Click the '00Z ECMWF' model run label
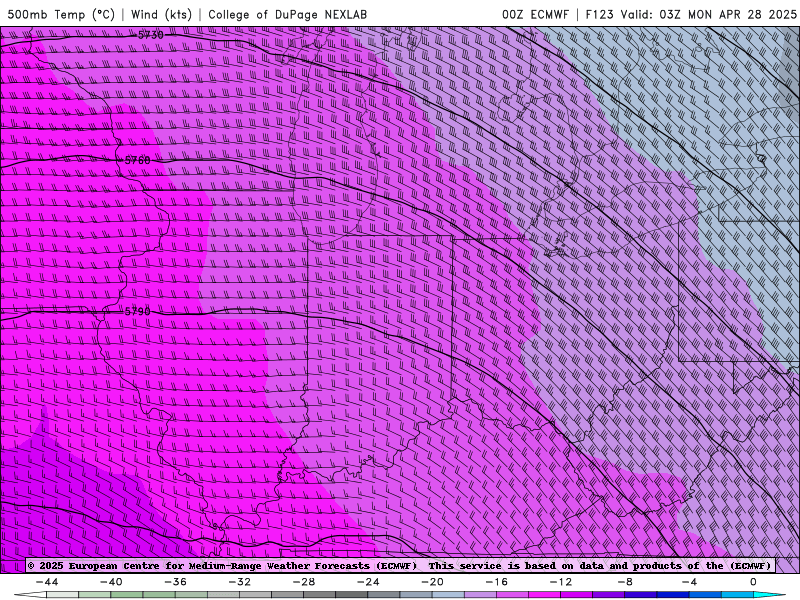Image resolution: width=800 pixels, height=600 pixels. [x=535, y=14]
